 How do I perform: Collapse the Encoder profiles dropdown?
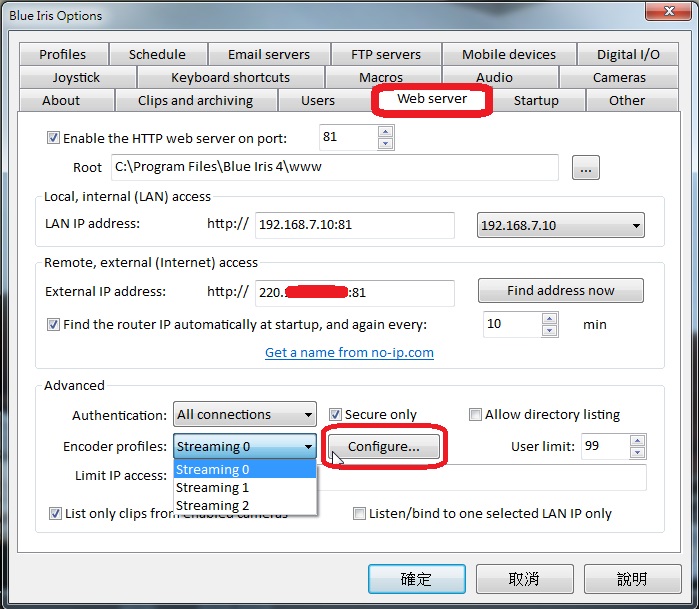245,446
